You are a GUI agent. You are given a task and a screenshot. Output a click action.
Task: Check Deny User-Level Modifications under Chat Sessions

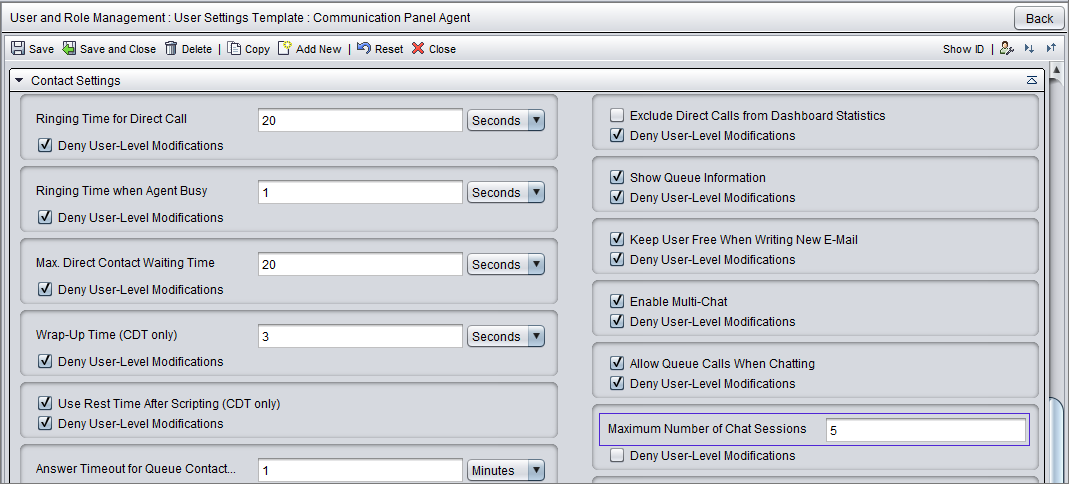(617, 455)
